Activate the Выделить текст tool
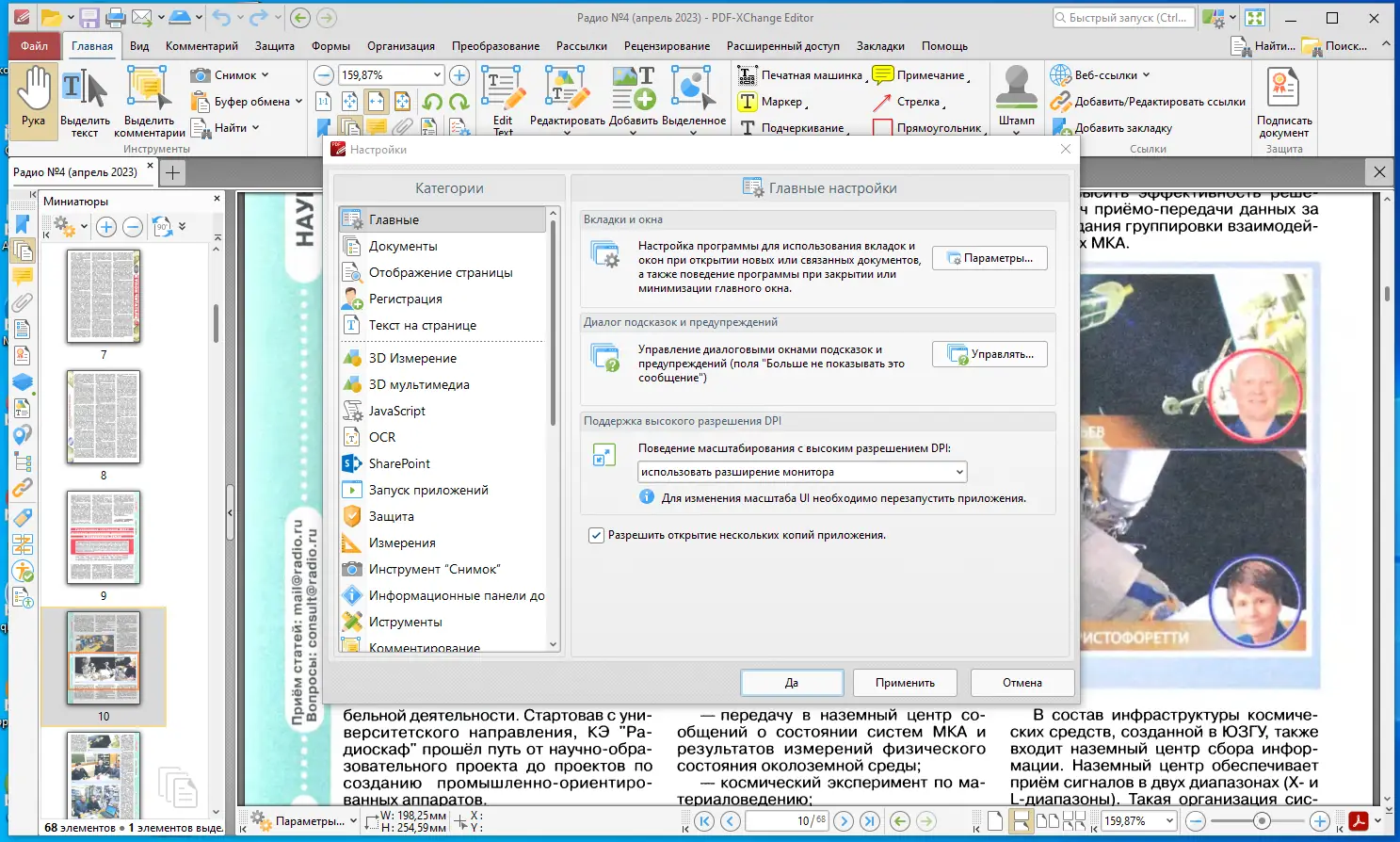1400x842 pixels. (x=85, y=102)
